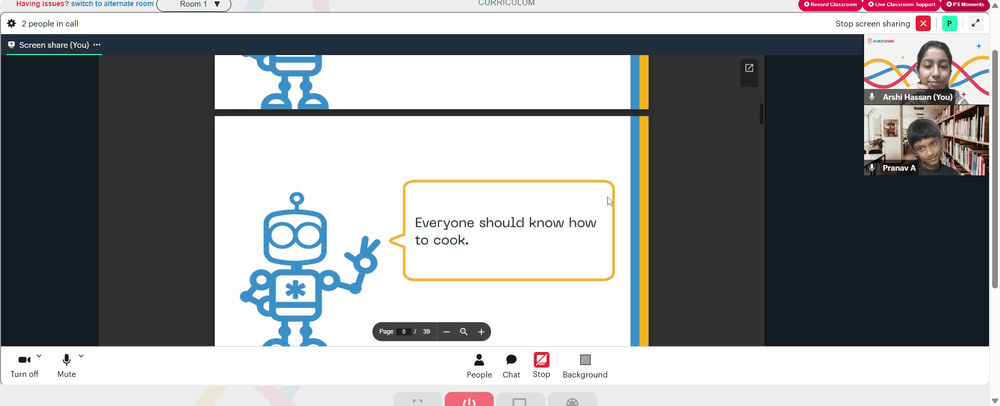Turn off the camera
The height and width of the screenshot is (406, 1000).
[24, 366]
